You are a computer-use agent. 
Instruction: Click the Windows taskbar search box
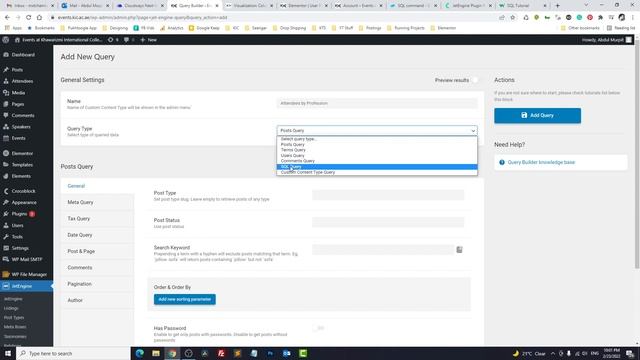coord(73,353)
